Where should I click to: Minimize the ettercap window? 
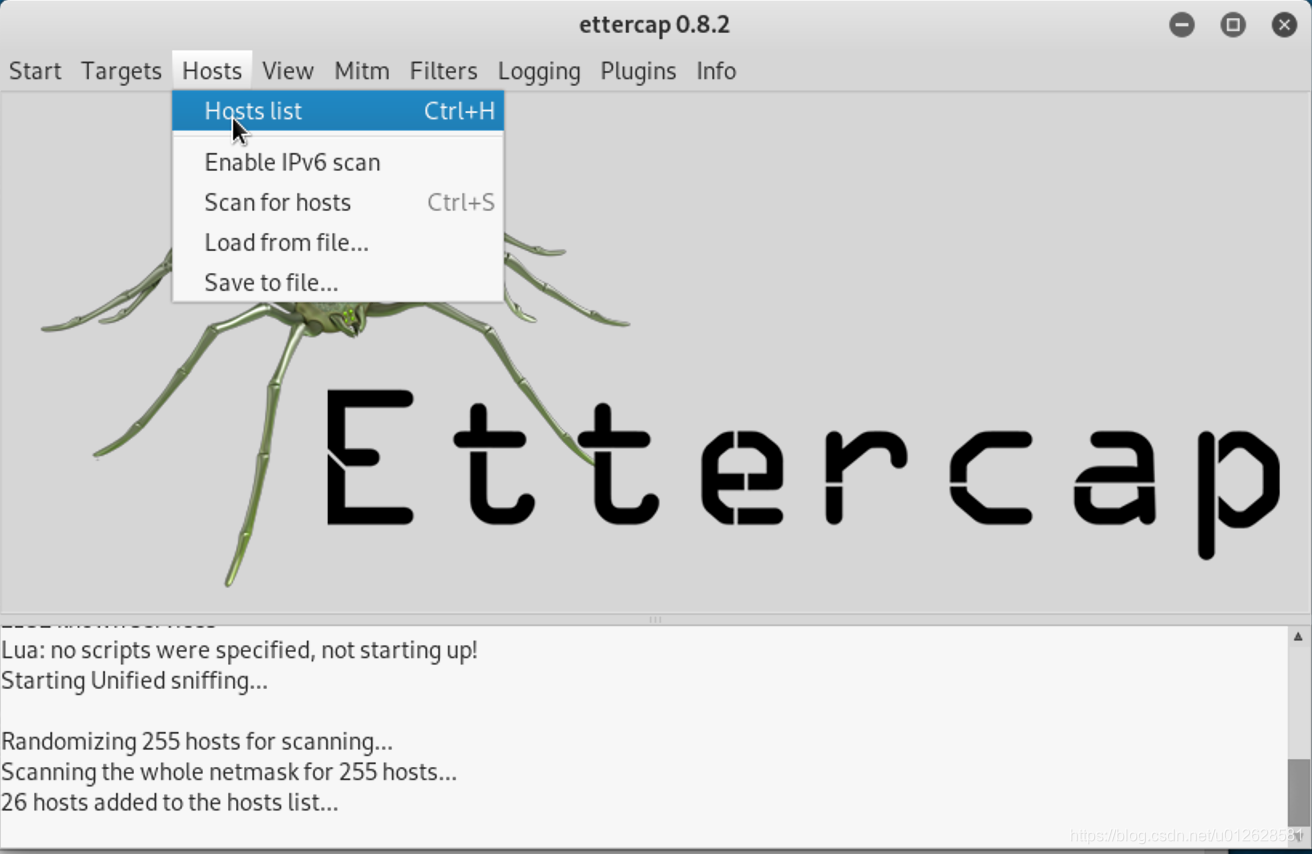[x=1182, y=25]
